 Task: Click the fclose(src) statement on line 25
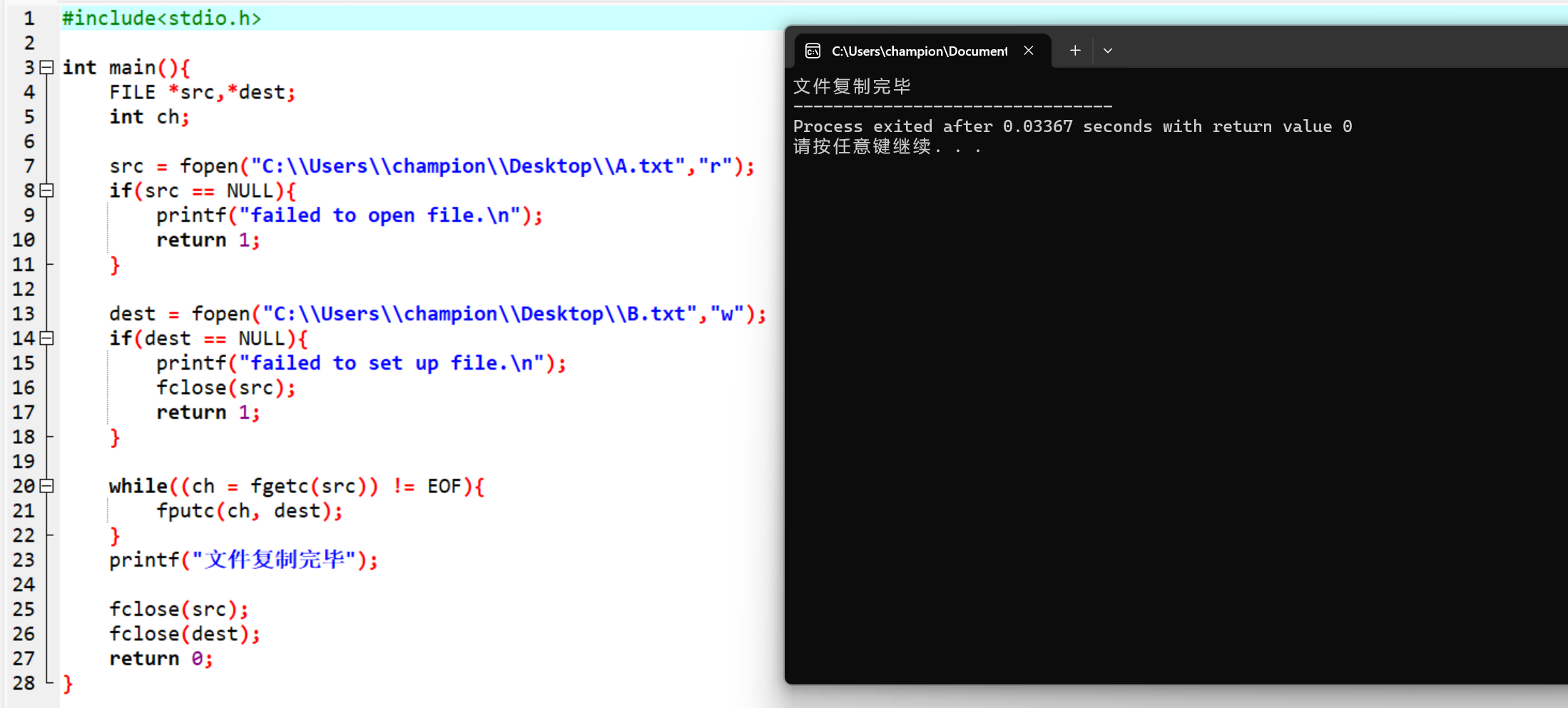click(x=179, y=610)
